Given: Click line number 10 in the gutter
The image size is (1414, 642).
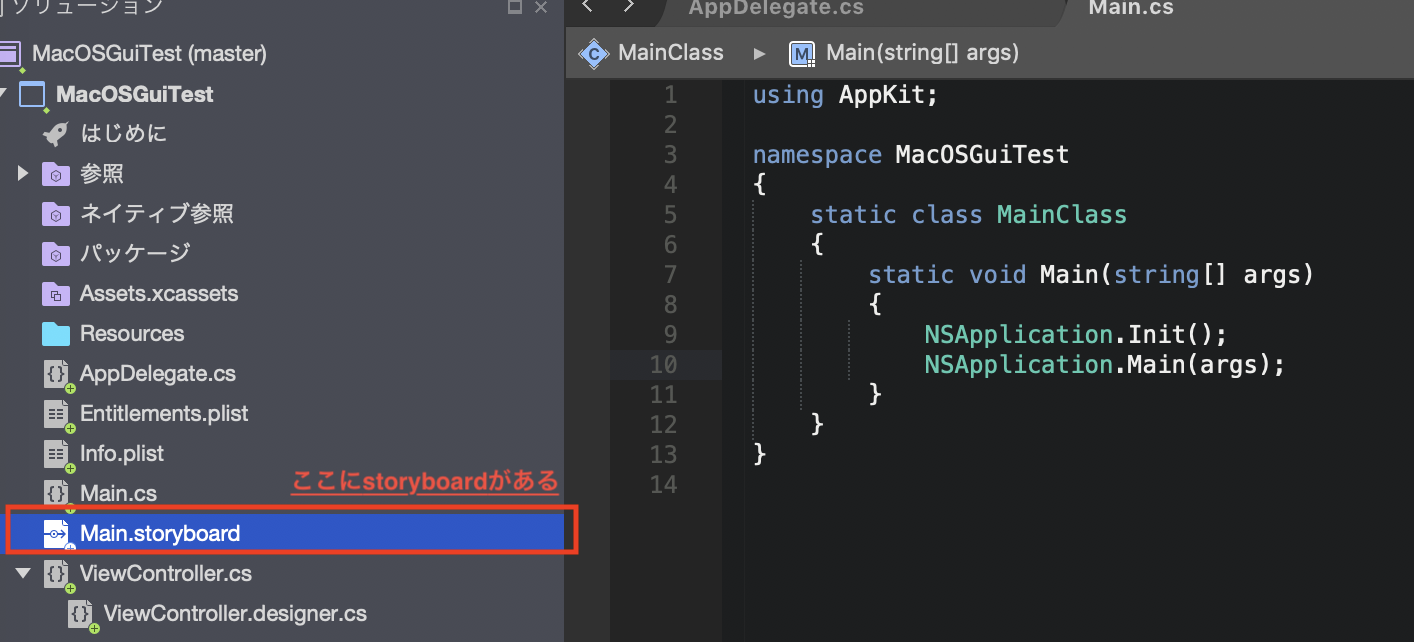Looking at the screenshot, I should (663, 364).
